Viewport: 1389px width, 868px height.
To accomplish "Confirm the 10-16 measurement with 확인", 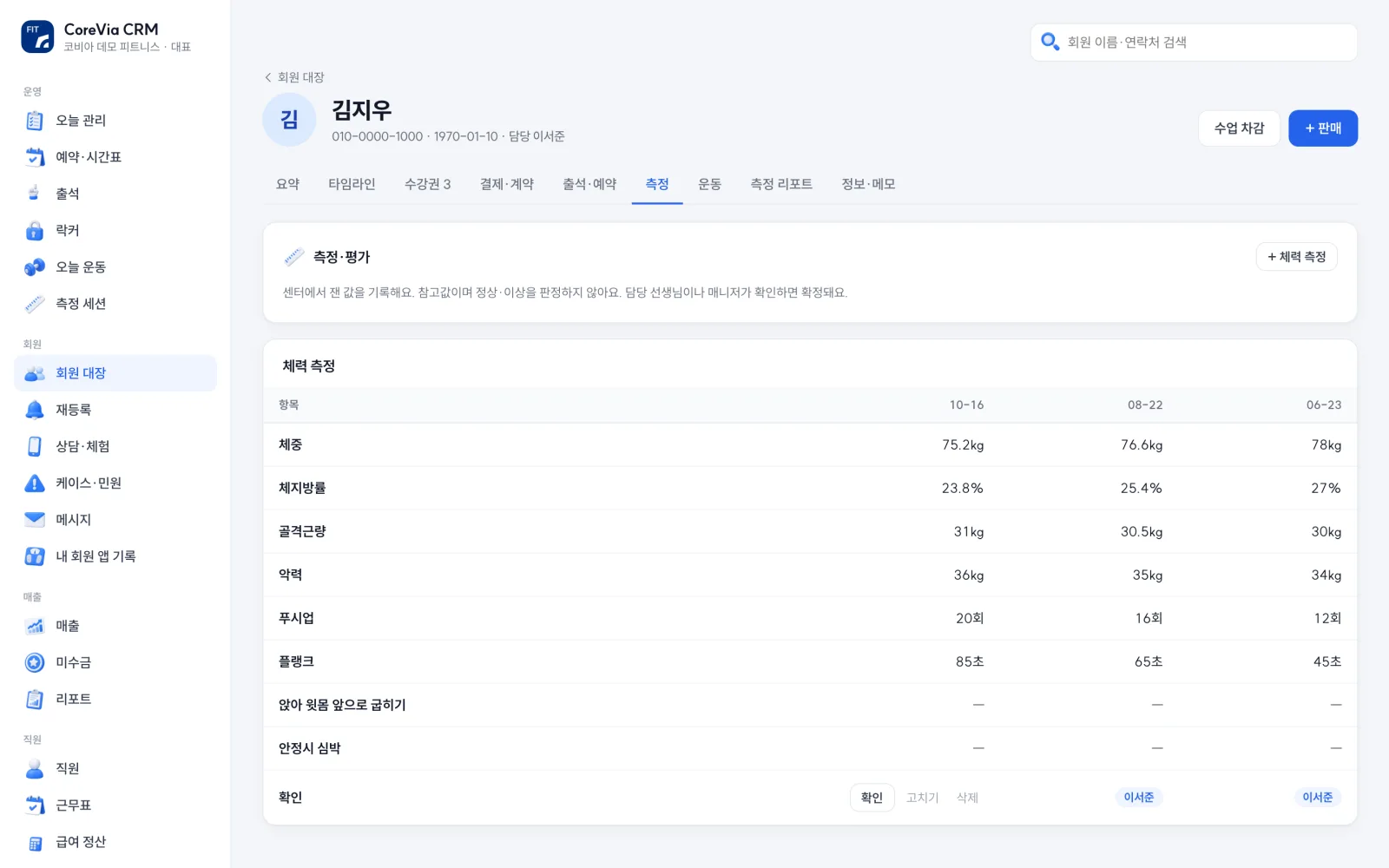I will pyautogui.click(x=872, y=798).
